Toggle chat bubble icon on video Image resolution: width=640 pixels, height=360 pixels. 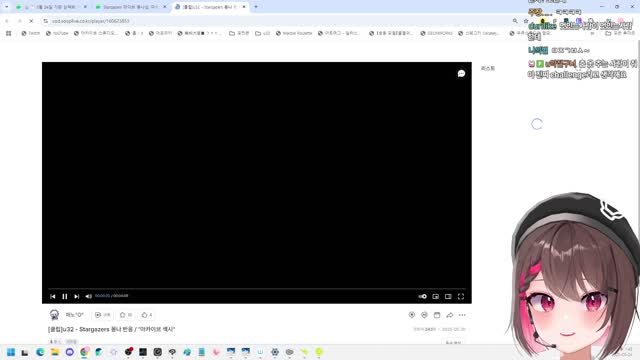[461, 73]
